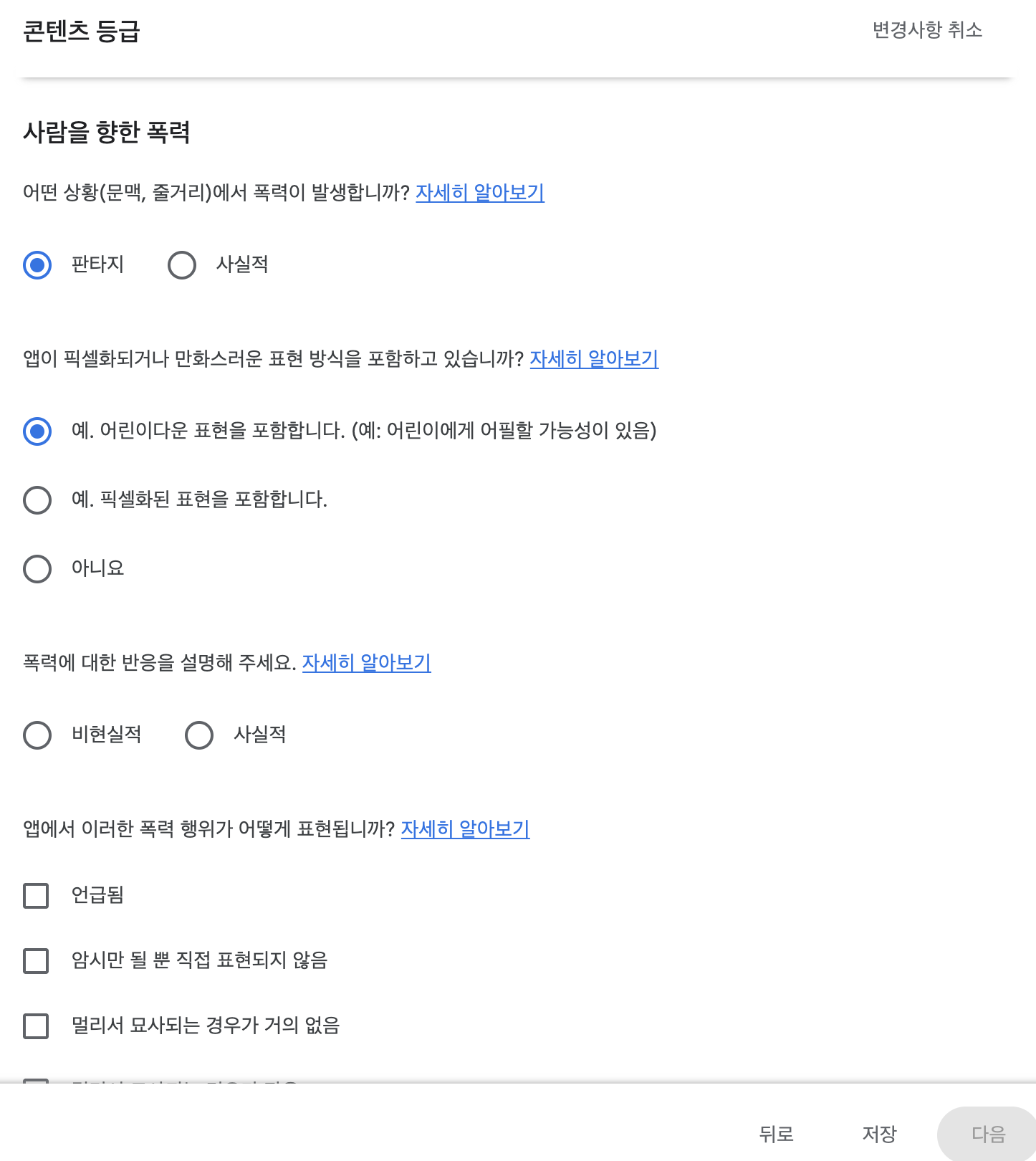Click 변경사항 취소 to discard changes

coord(927,30)
